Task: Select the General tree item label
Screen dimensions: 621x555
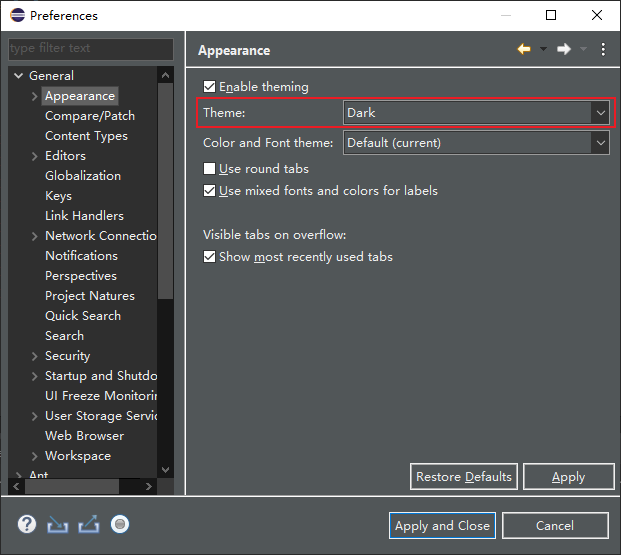Action: point(51,75)
